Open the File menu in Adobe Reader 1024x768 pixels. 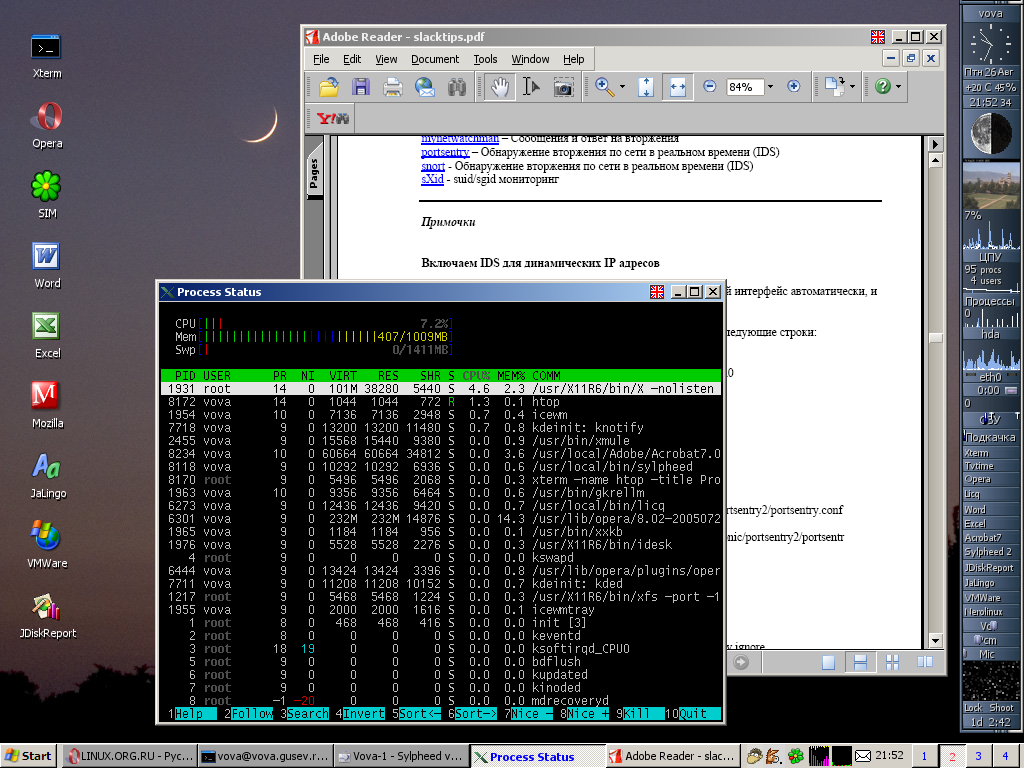point(321,59)
